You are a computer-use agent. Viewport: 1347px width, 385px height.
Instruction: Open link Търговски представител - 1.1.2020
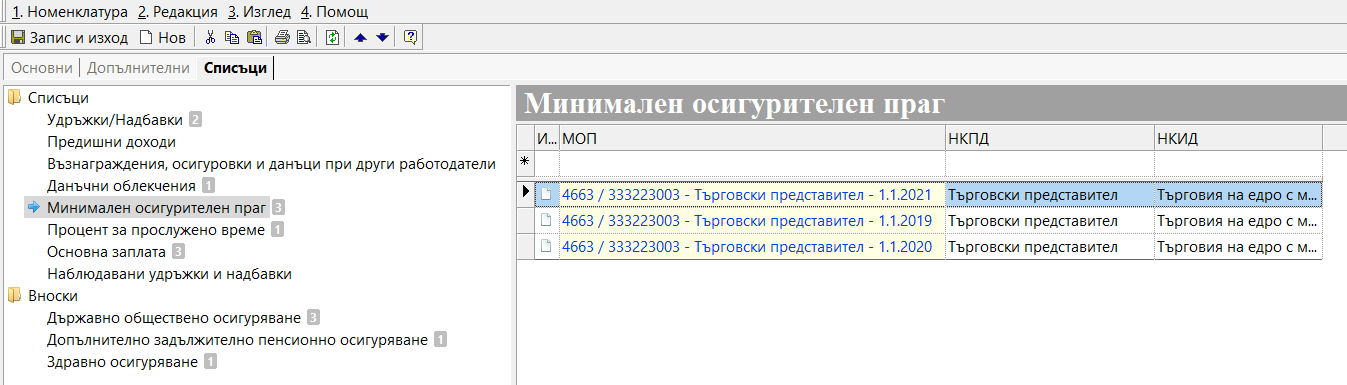747,246
